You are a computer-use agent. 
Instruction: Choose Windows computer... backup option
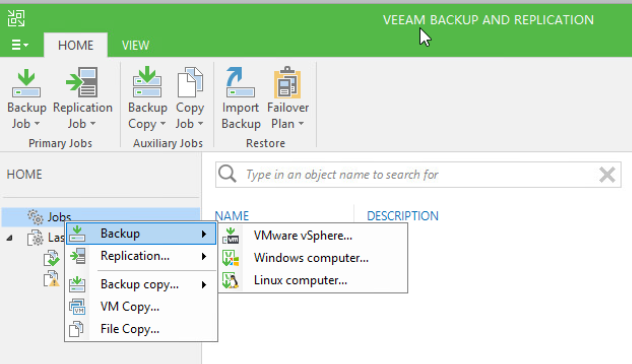pos(313,258)
